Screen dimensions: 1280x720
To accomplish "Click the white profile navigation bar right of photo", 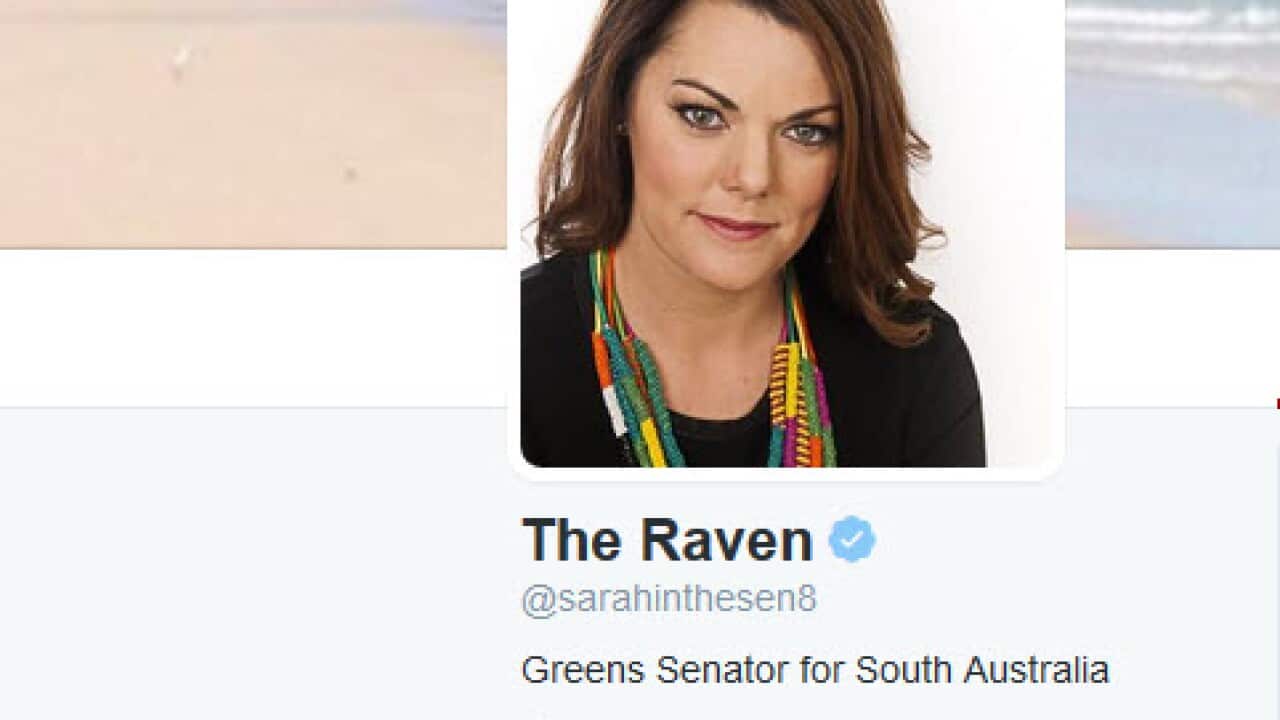I will coord(1172,328).
